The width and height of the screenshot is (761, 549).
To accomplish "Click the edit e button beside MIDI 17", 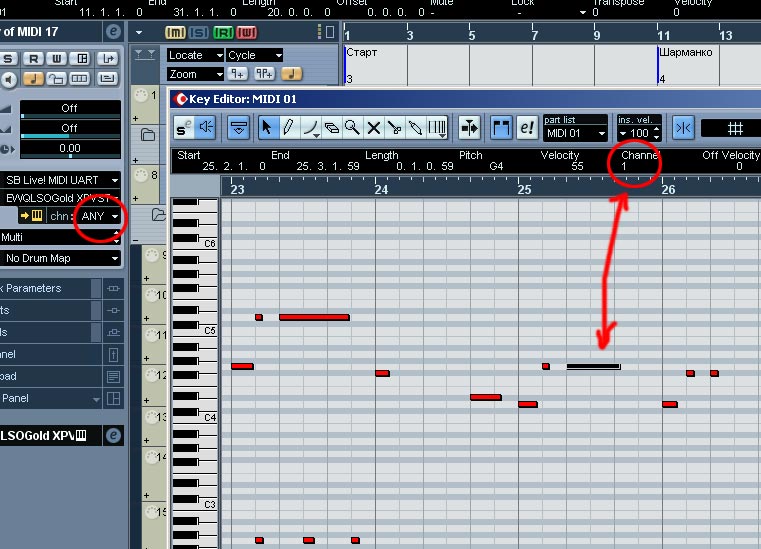I will pos(113,32).
